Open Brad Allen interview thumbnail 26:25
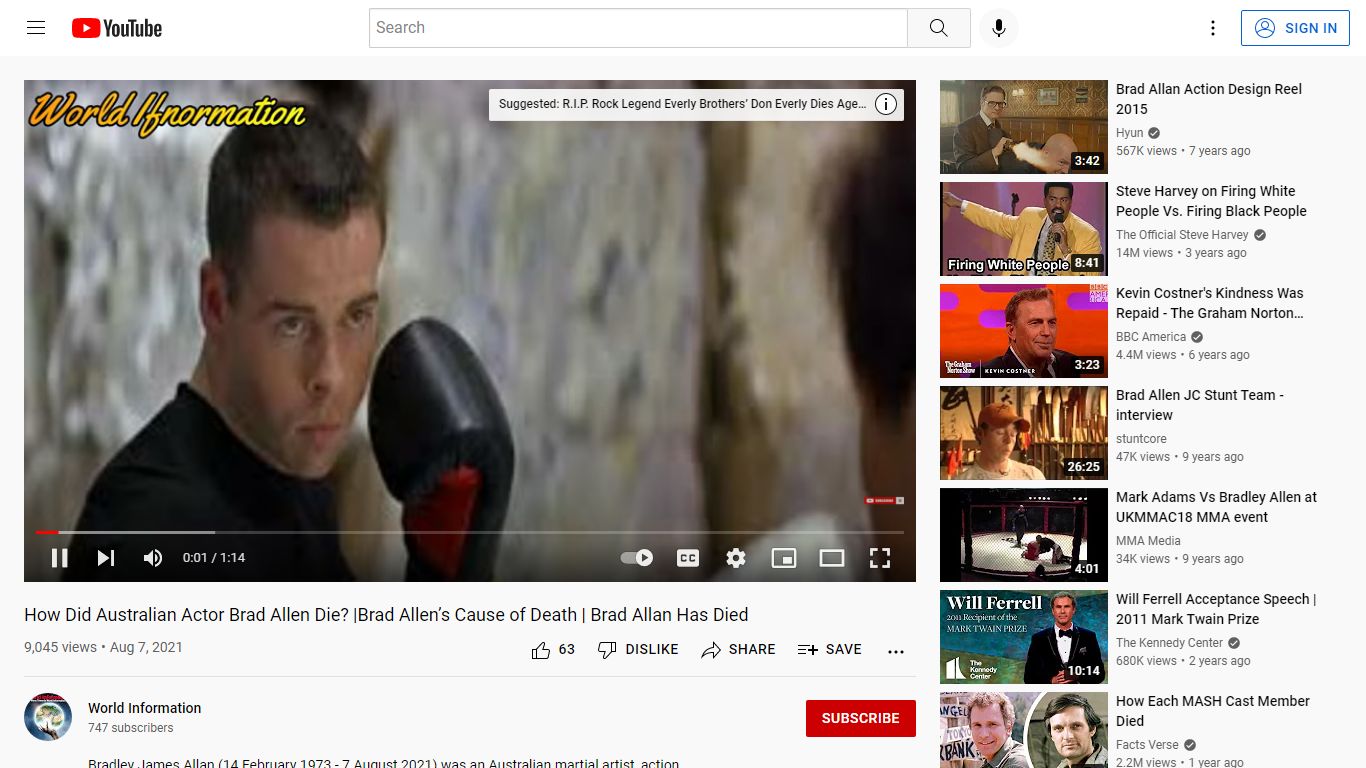1366x768 pixels. pos(1024,433)
